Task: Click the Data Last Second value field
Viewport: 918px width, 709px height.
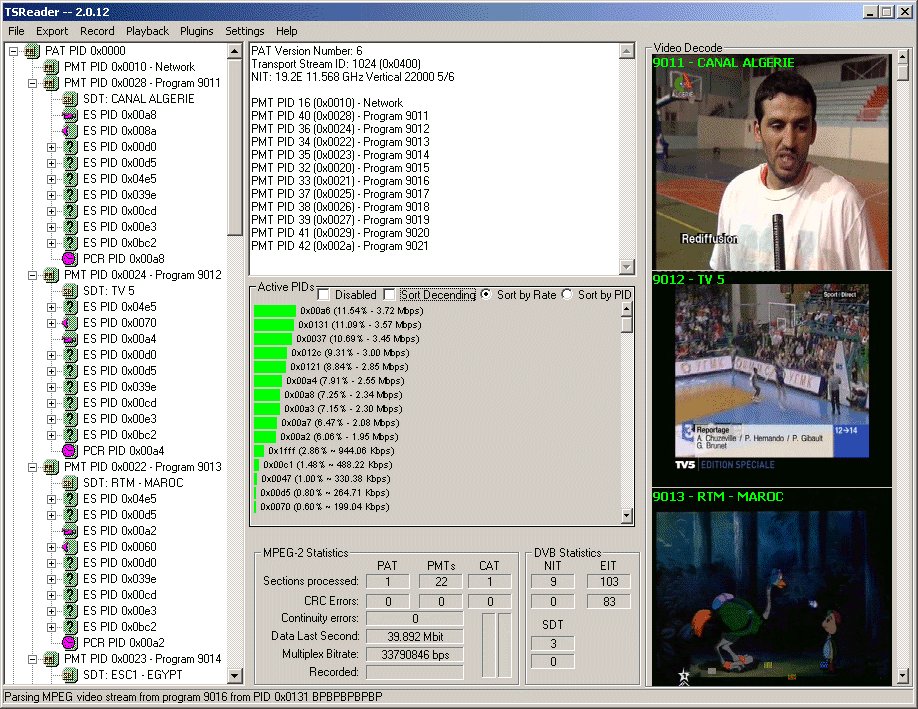Action: (x=415, y=636)
